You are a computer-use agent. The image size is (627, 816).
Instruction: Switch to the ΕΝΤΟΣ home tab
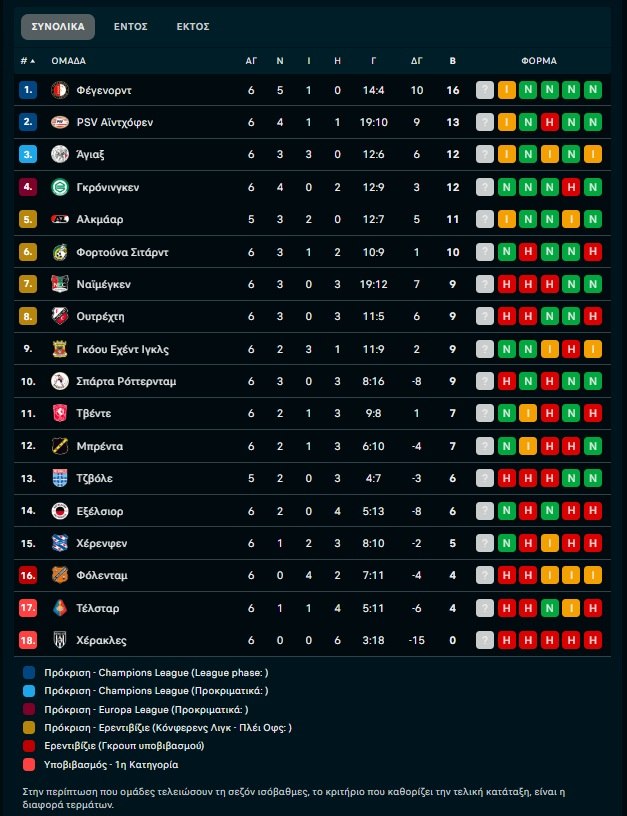coord(131,27)
